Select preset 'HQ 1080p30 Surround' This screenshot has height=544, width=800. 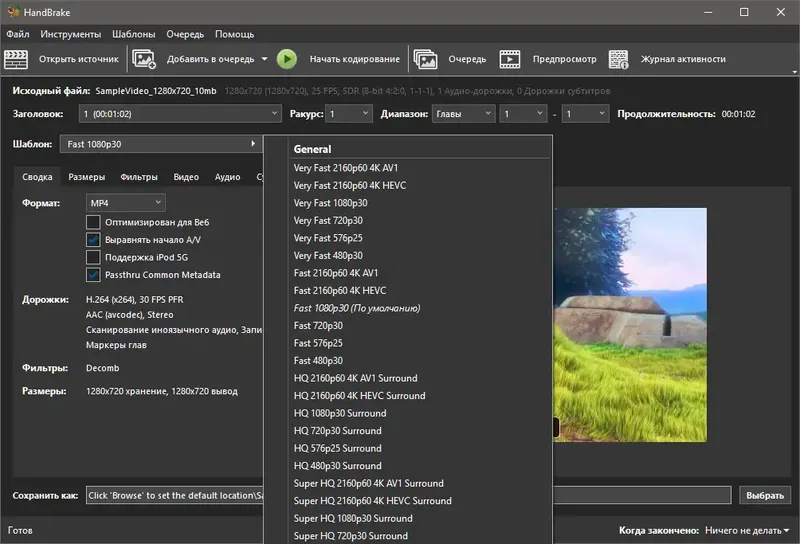(340, 413)
